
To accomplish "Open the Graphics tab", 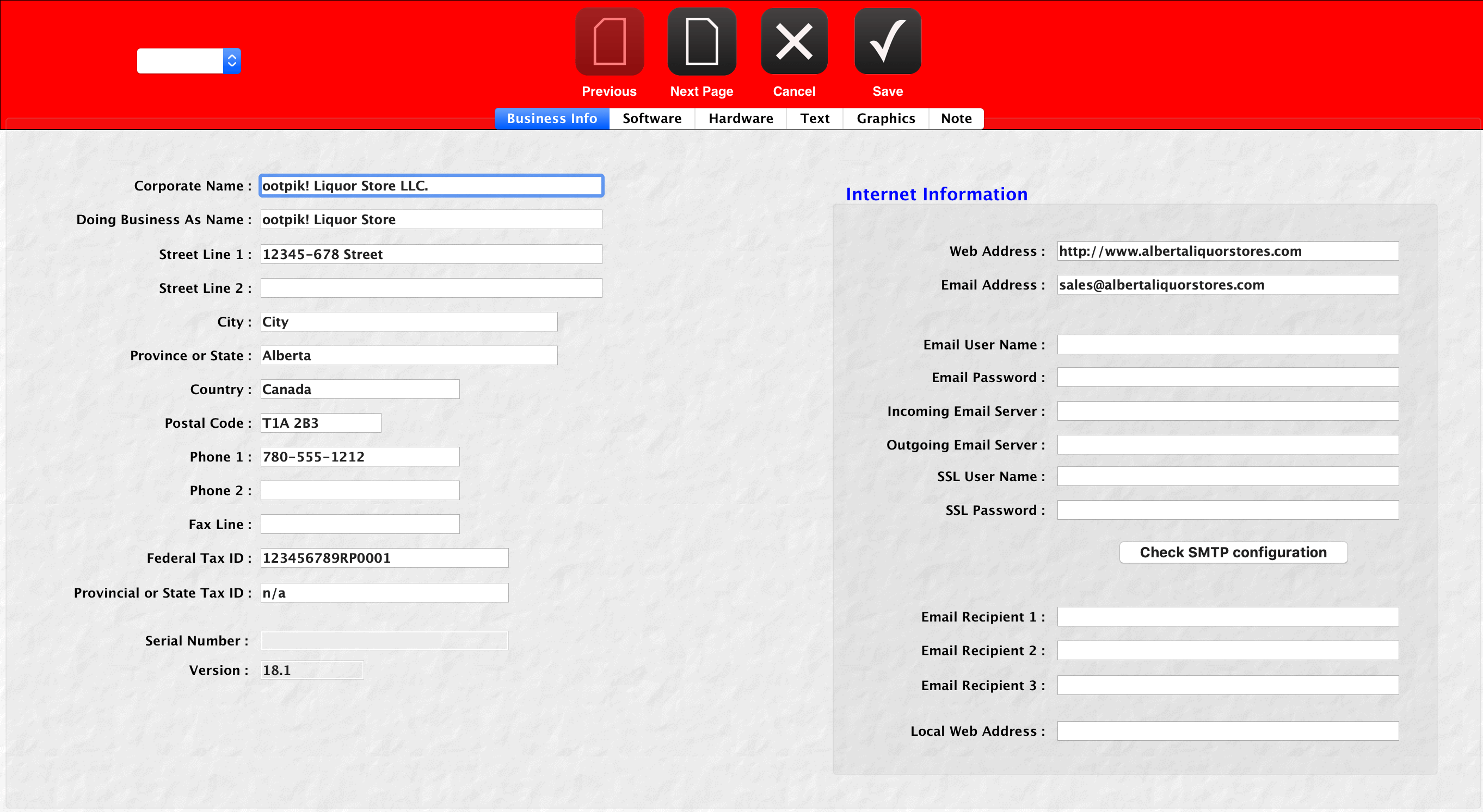I will click(885, 119).
